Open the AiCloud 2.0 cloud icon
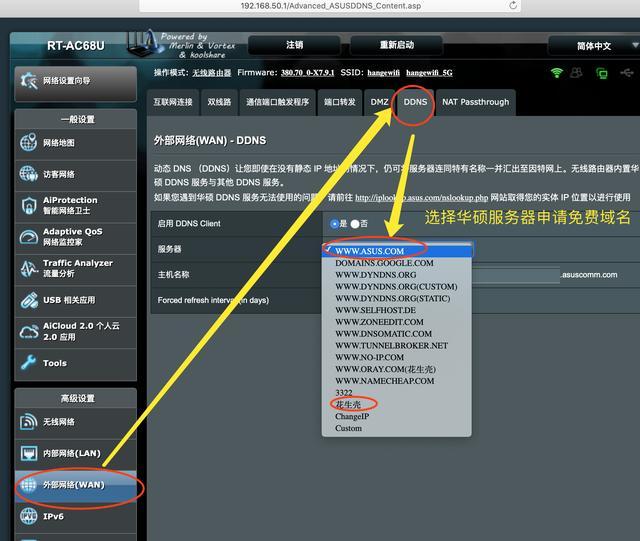Screen dimensions: 640x541 (x=29, y=332)
